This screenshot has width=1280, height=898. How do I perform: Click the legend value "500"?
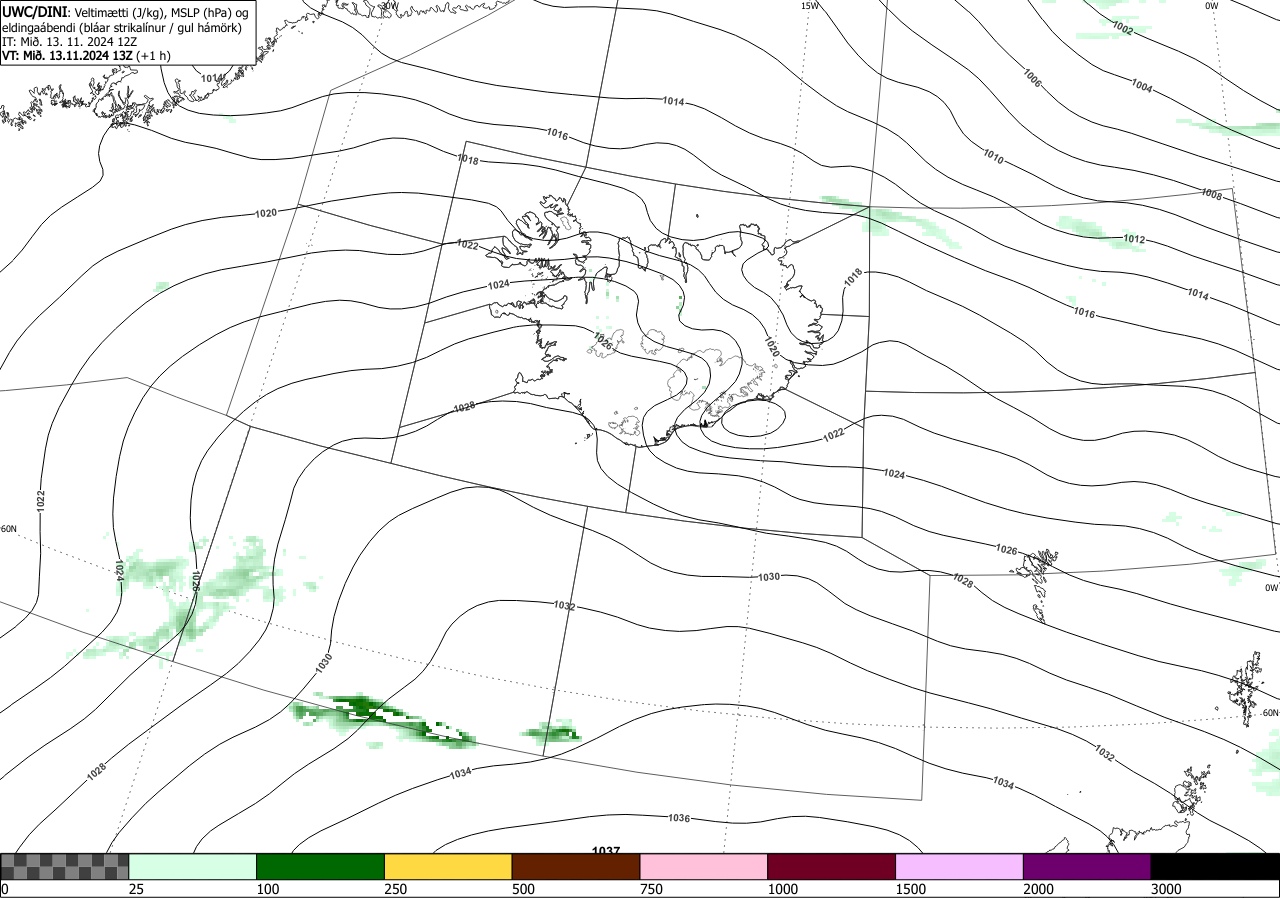[x=523, y=889]
